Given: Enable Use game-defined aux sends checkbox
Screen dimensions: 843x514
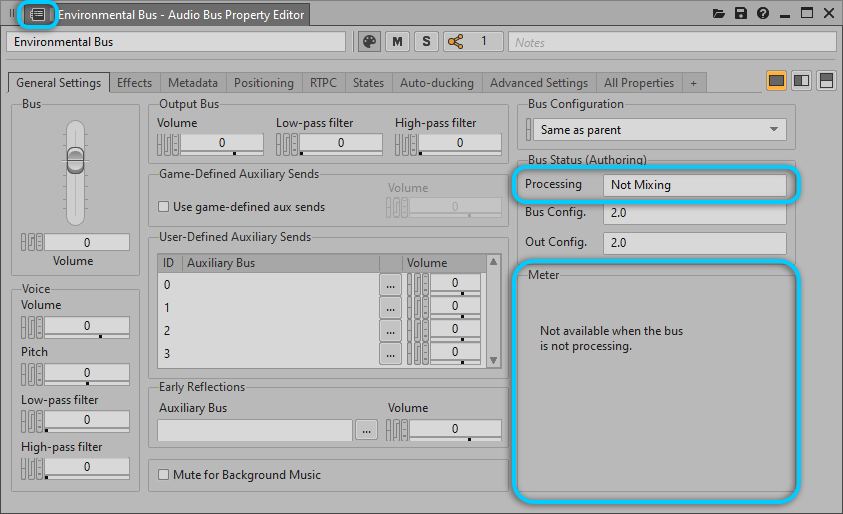Looking at the screenshot, I should point(165,207).
